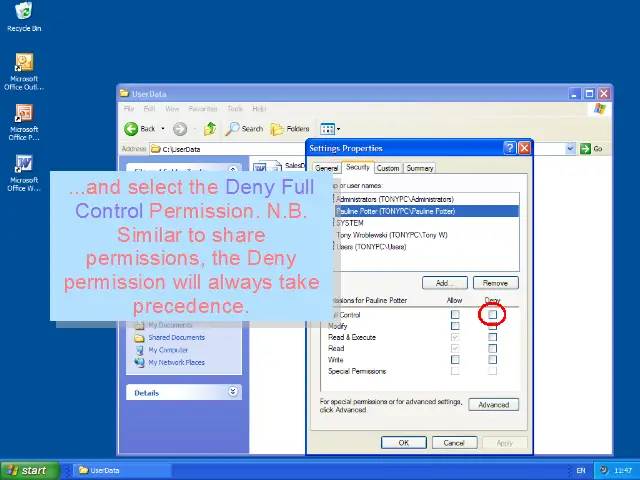This screenshot has width=640, height=480.
Task: Expand the address bar dropdown list
Action: pyautogui.click(x=571, y=149)
